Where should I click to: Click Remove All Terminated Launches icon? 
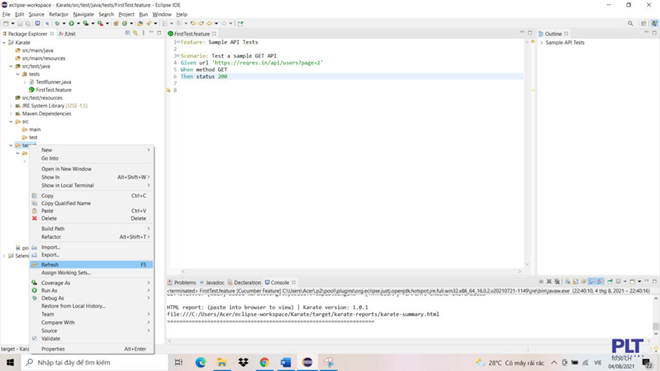pyautogui.click(x=557, y=281)
